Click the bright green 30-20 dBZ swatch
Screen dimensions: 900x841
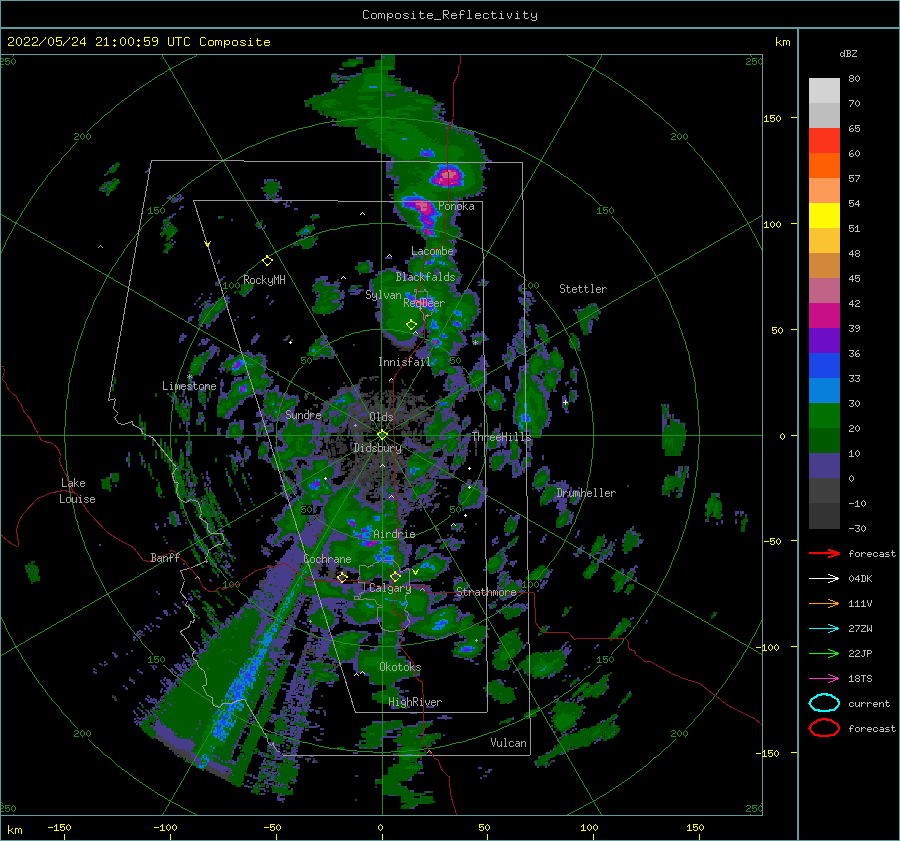(x=824, y=416)
